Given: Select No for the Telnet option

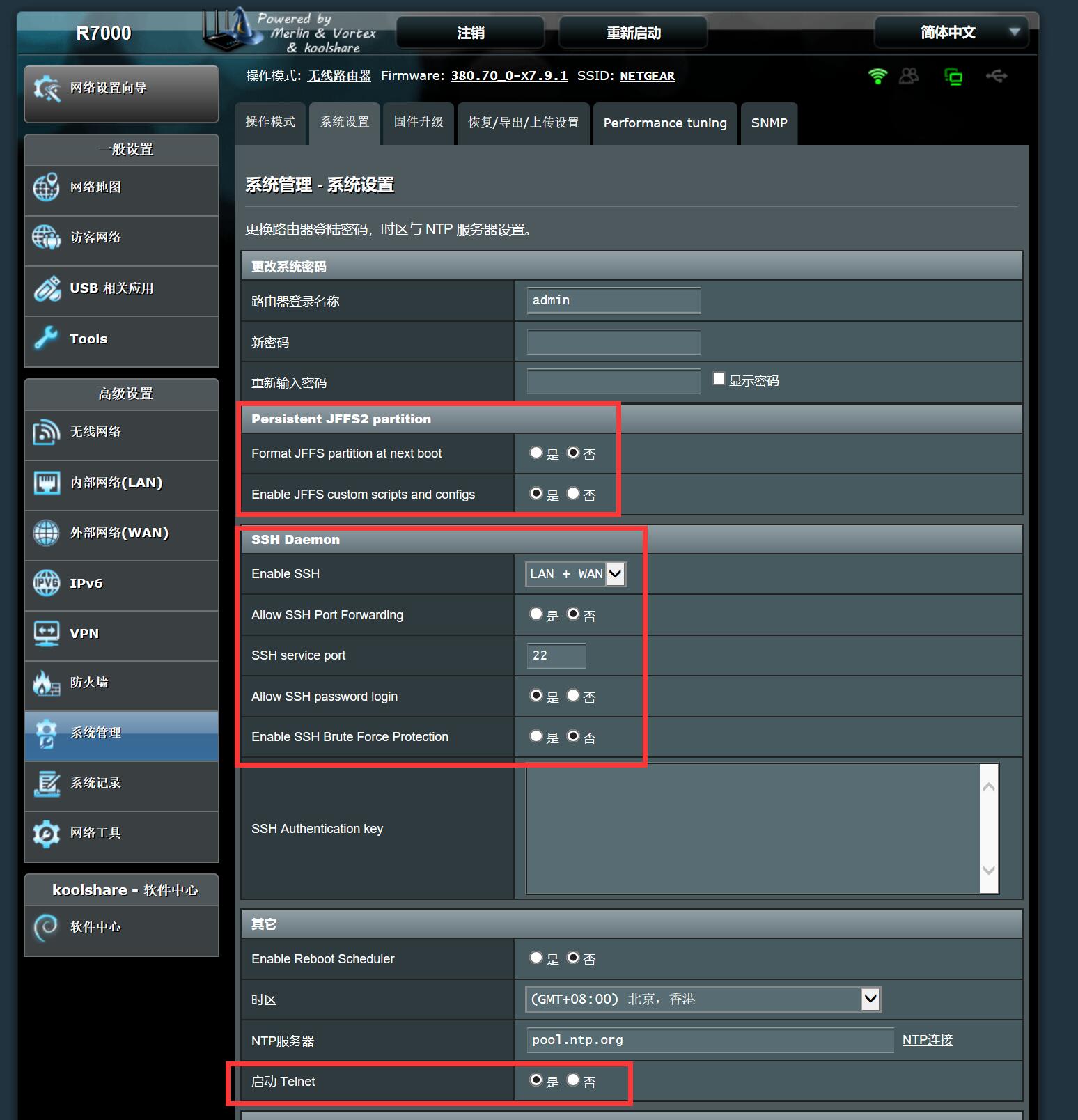Looking at the screenshot, I should pos(573,1080).
